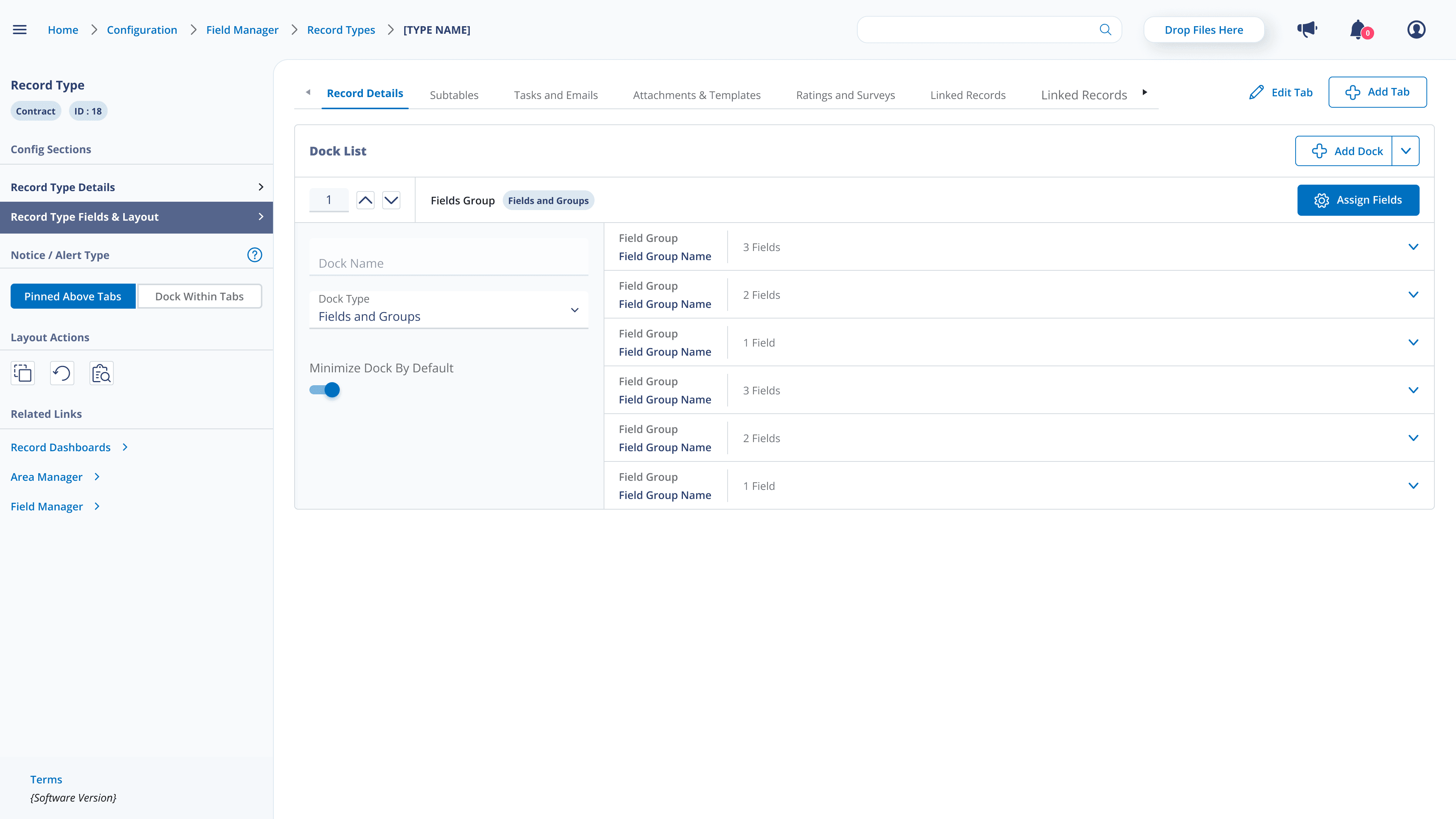
Task: Open the Add Dock dropdown arrow
Action: (x=1406, y=151)
